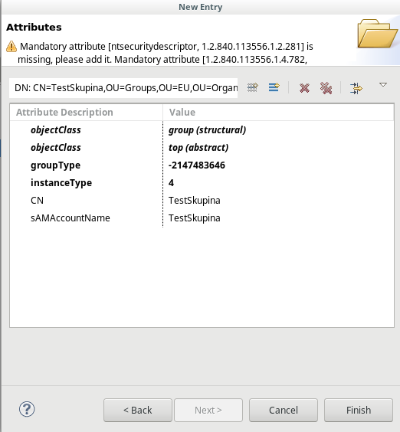Click the single red X delete value icon

pos(304,88)
